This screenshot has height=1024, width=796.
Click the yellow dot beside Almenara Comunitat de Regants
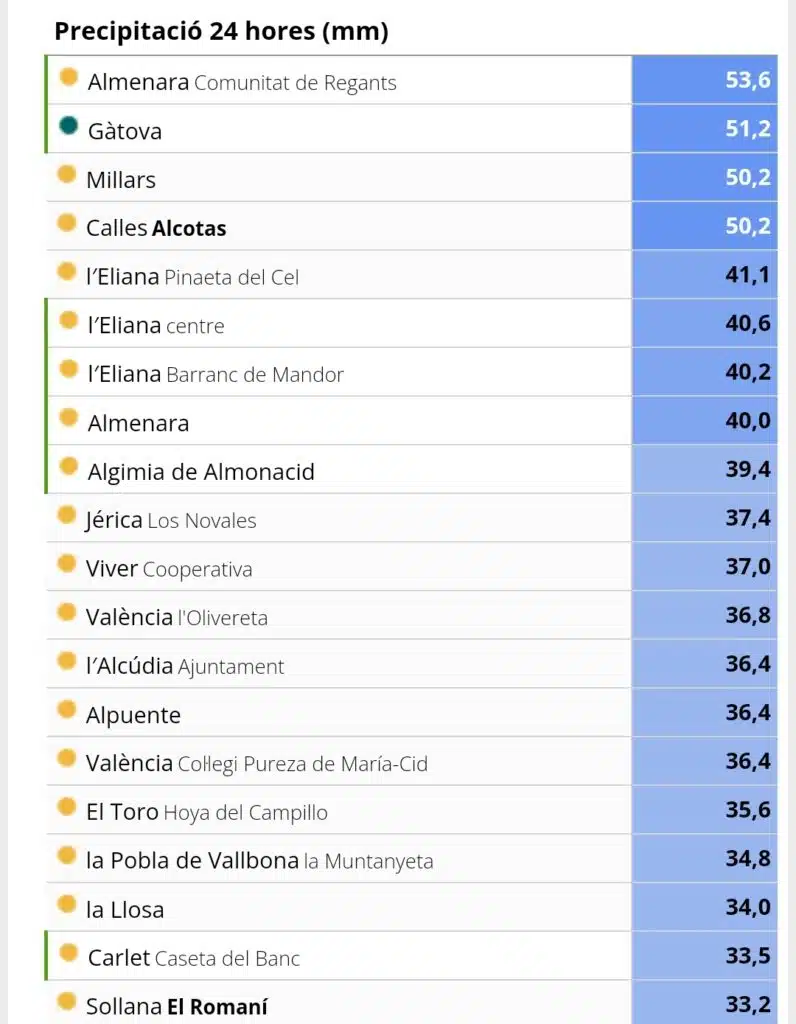69,77
